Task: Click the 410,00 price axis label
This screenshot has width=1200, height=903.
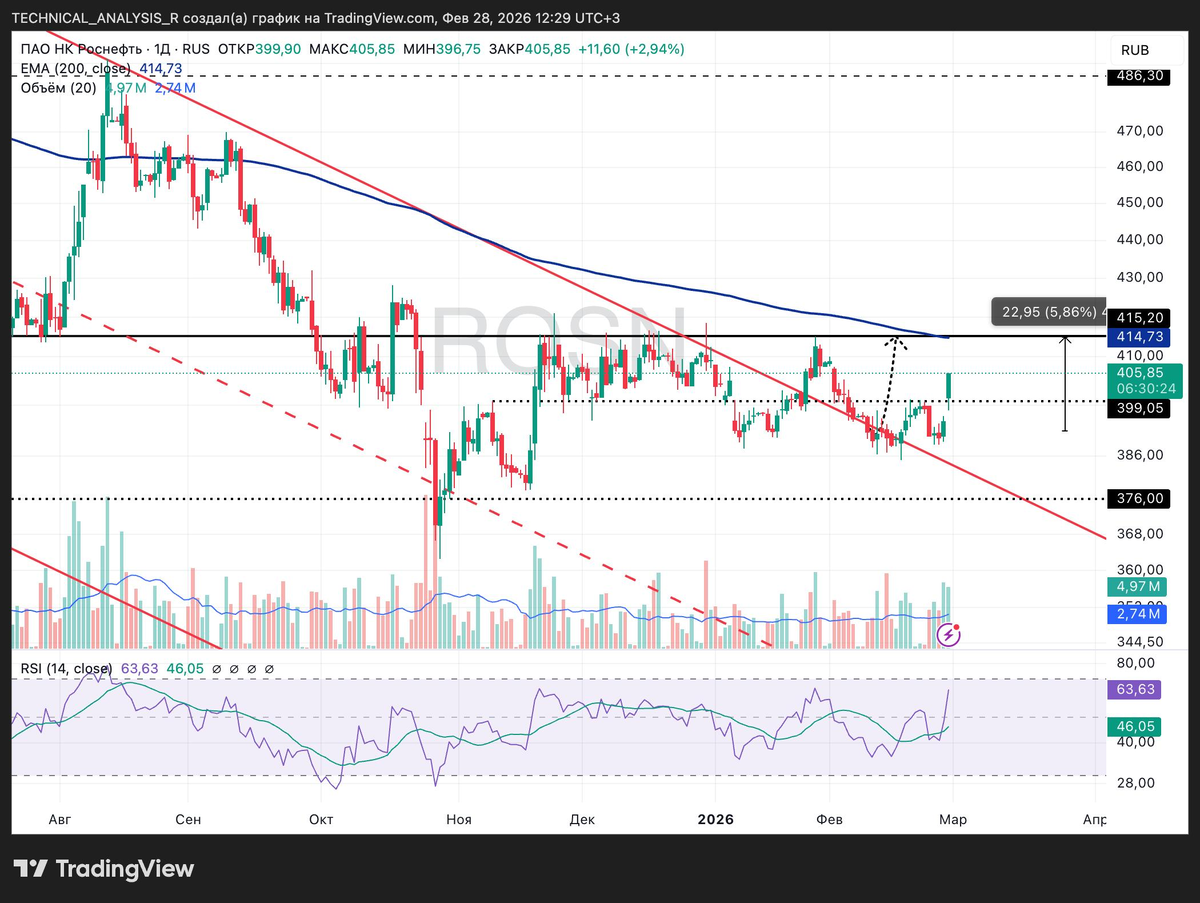Action: tap(1139, 355)
